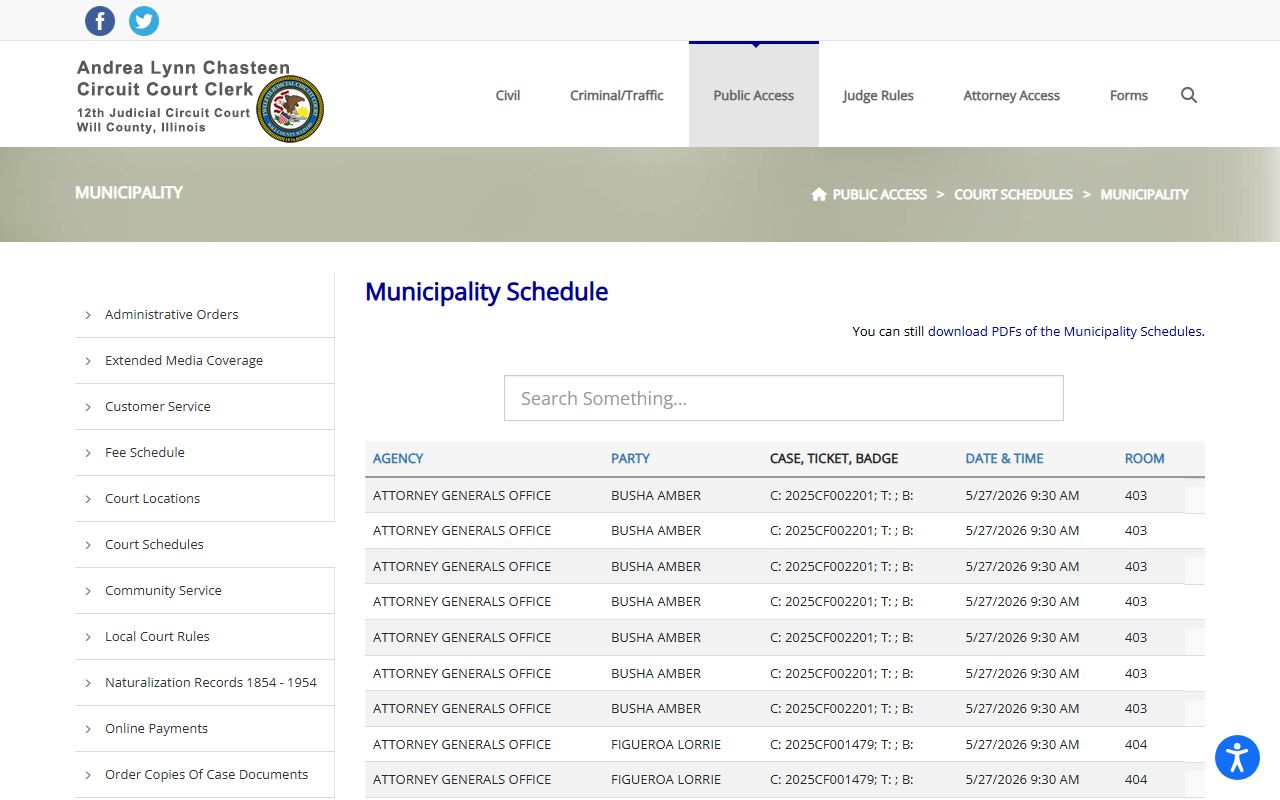Go to Public Access breadcrumb link
Image resolution: width=1280 pixels, height=800 pixels.
click(880, 194)
